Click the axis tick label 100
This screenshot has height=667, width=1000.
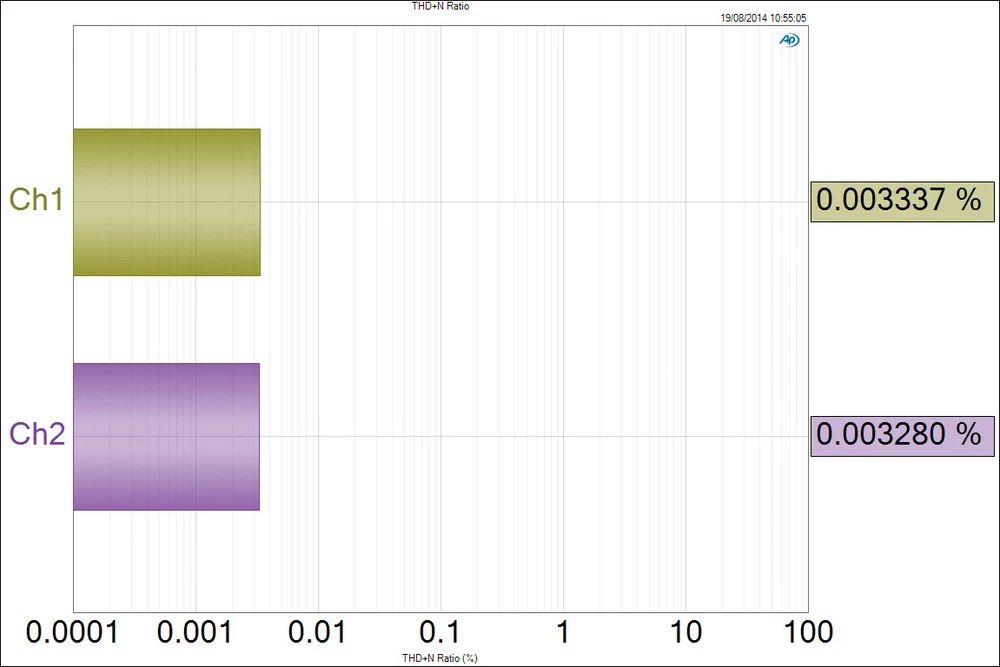click(x=808, y=633)
